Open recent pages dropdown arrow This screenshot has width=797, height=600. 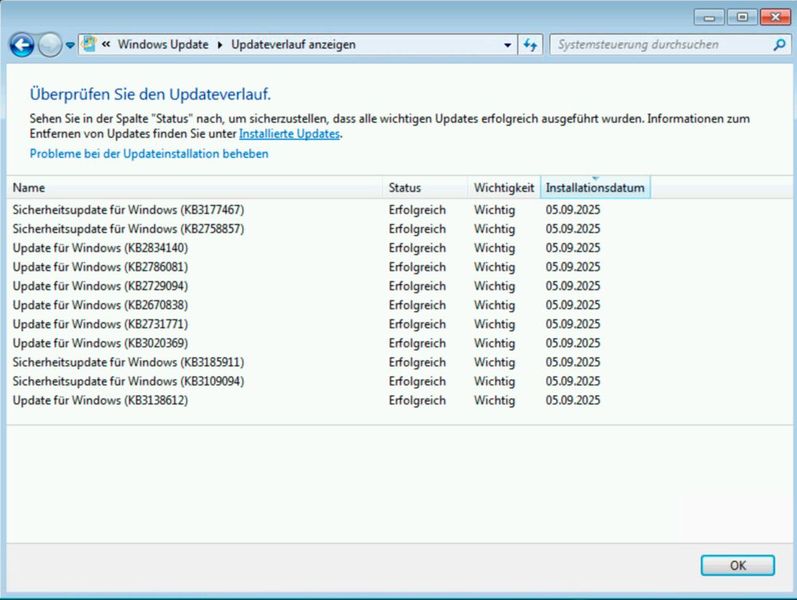coord(70,45)
